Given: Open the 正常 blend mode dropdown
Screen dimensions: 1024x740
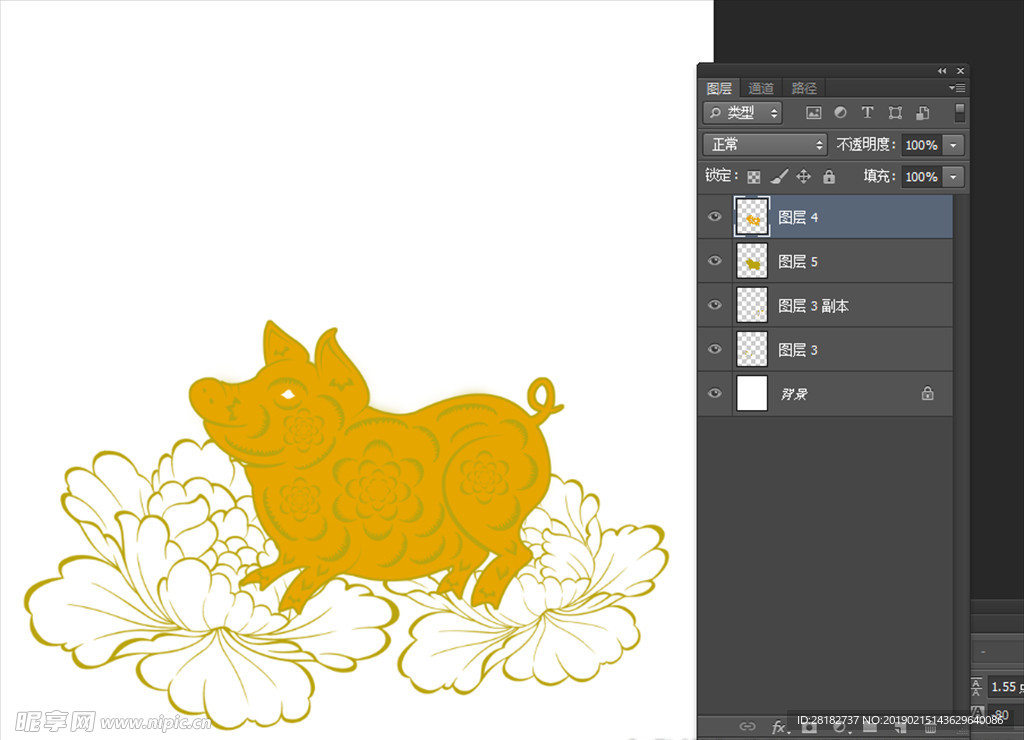Looking at the screenshot, I should (x=765, y=145).
